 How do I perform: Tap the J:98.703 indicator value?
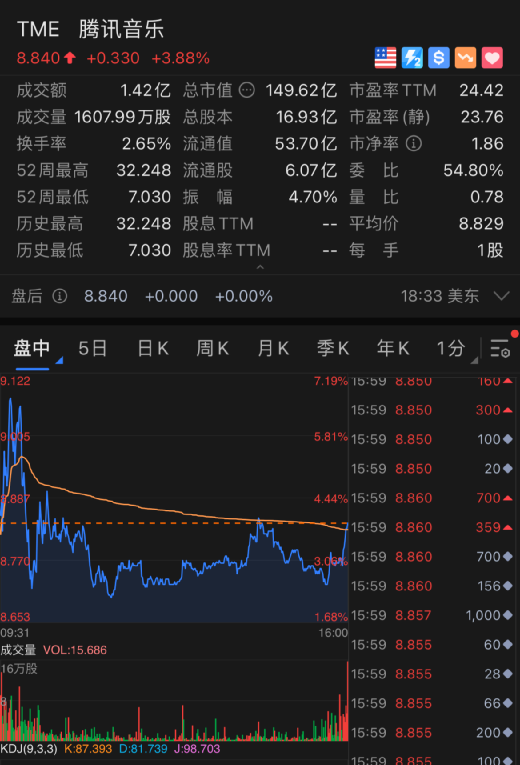click(197, 749)
